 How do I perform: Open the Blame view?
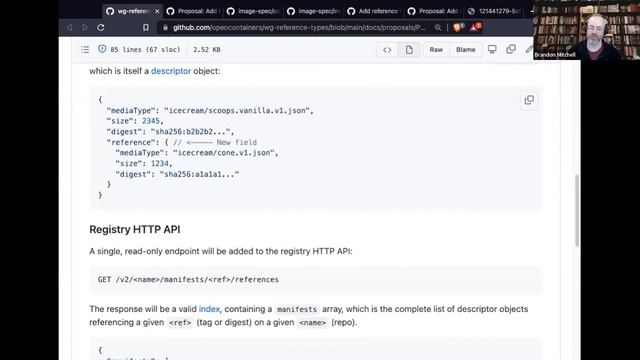click(466, 50)
